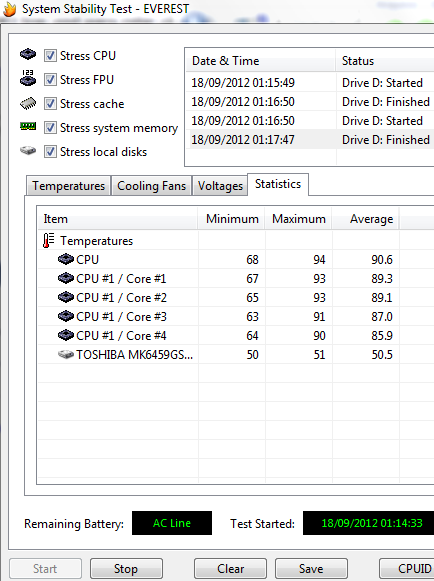Click the Stress CPU chip icon
This screenshot has height=581, width=434.
pos(28,54)
